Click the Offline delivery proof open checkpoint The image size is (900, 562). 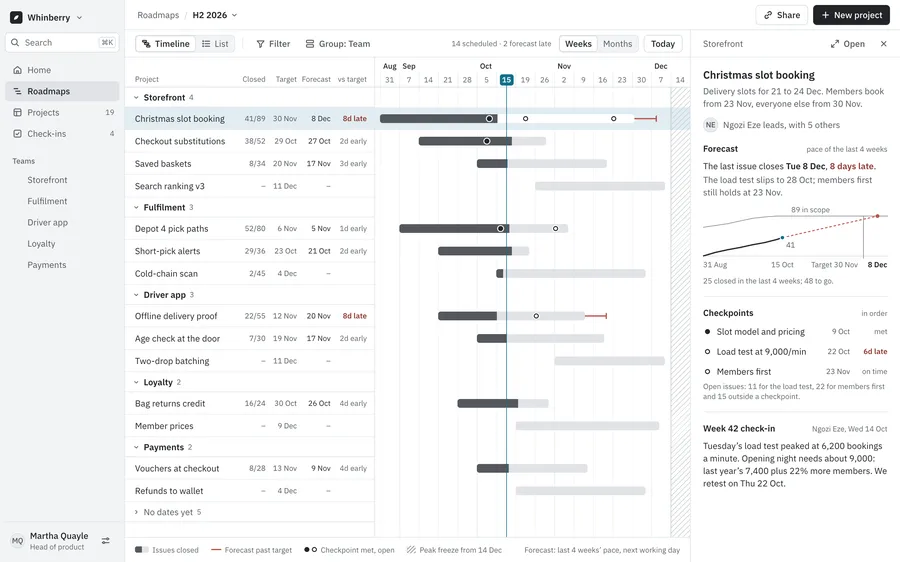536,316
